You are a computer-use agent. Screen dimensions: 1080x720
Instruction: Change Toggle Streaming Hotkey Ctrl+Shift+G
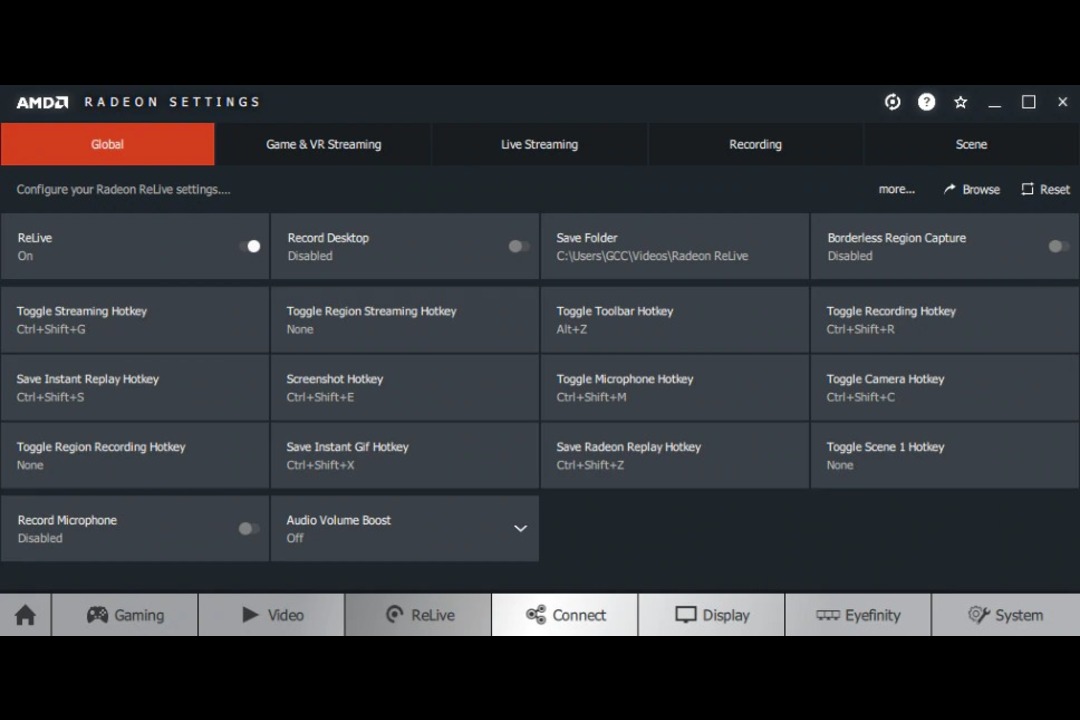tap(135, 320)
